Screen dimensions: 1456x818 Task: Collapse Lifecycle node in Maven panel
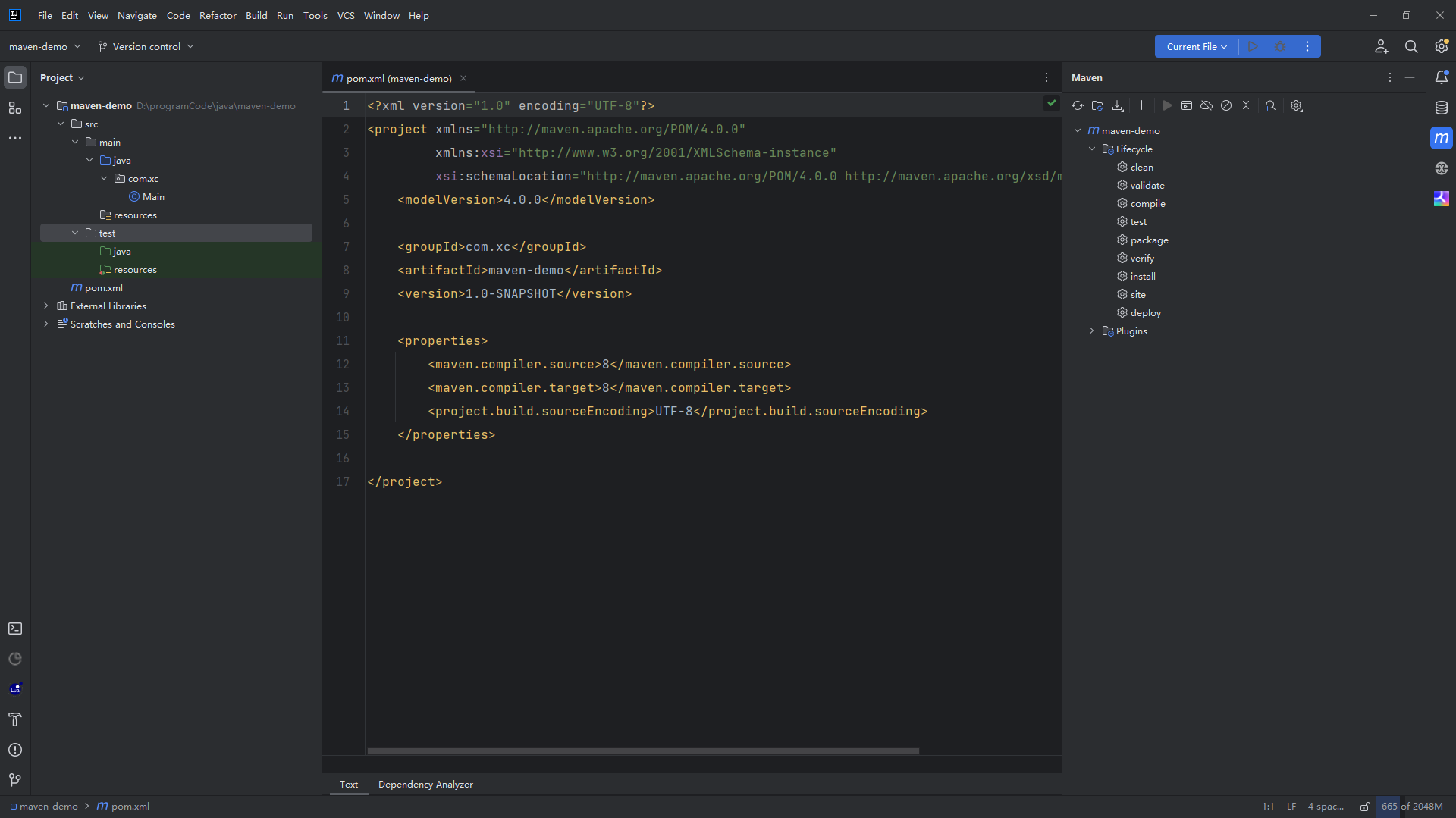(x=1092, y=149)
